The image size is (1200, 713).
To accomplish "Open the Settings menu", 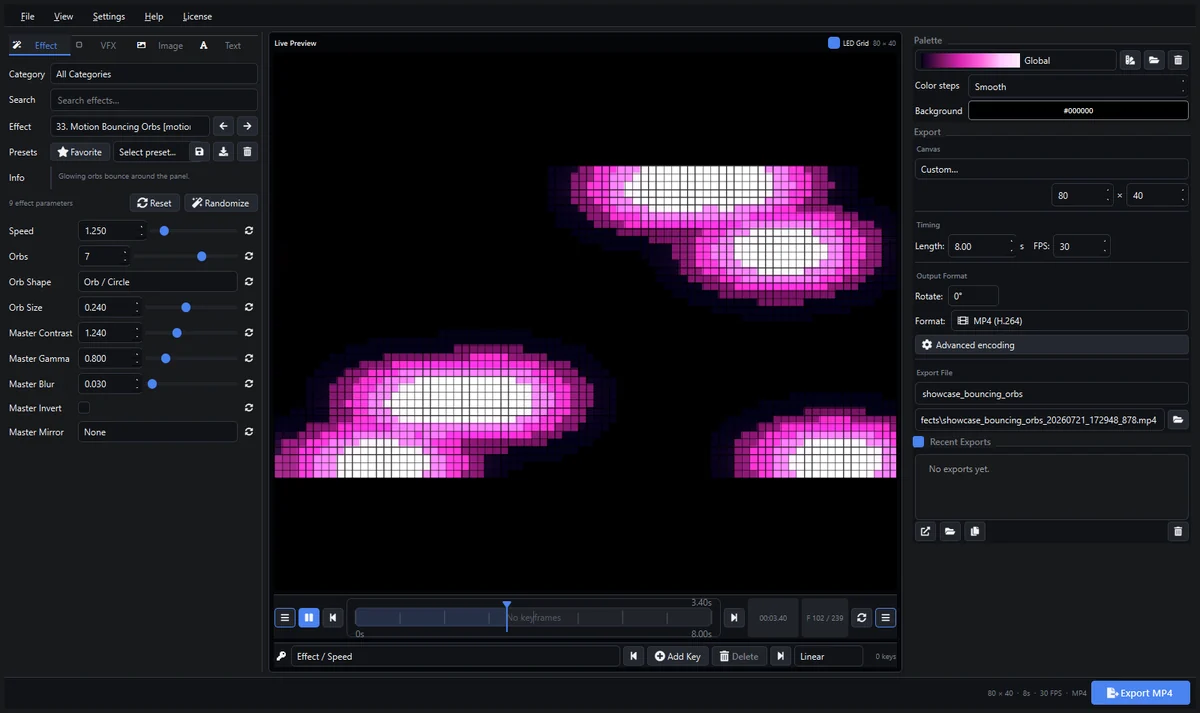I will point(109,16).
